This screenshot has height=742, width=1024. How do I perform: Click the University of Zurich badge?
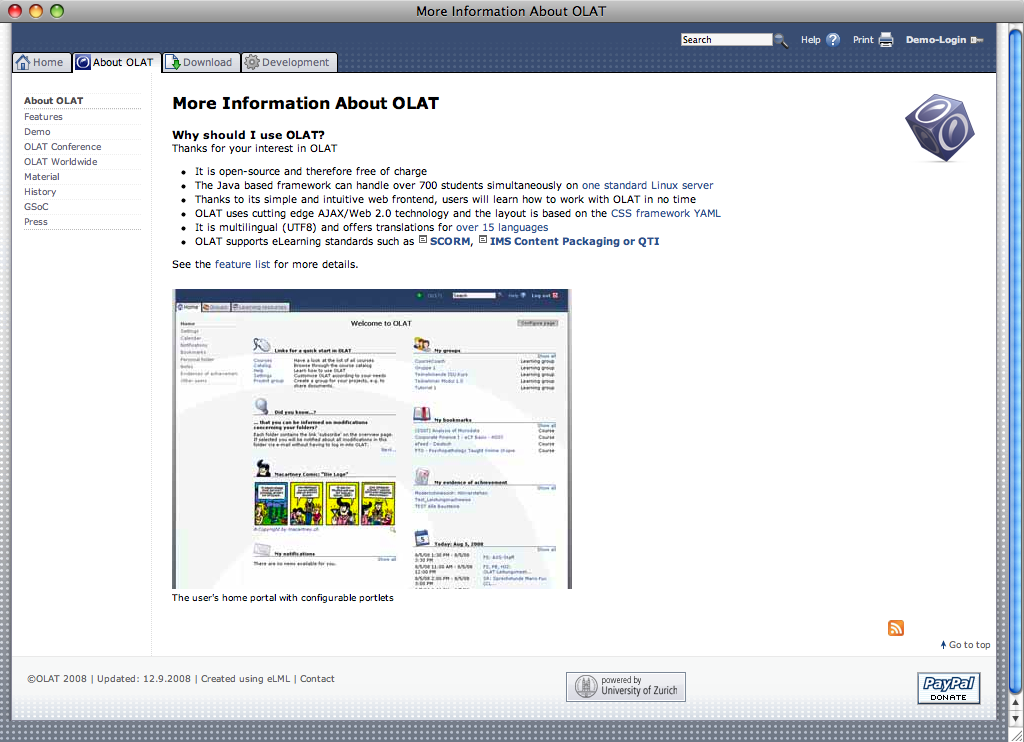[626, 686]
